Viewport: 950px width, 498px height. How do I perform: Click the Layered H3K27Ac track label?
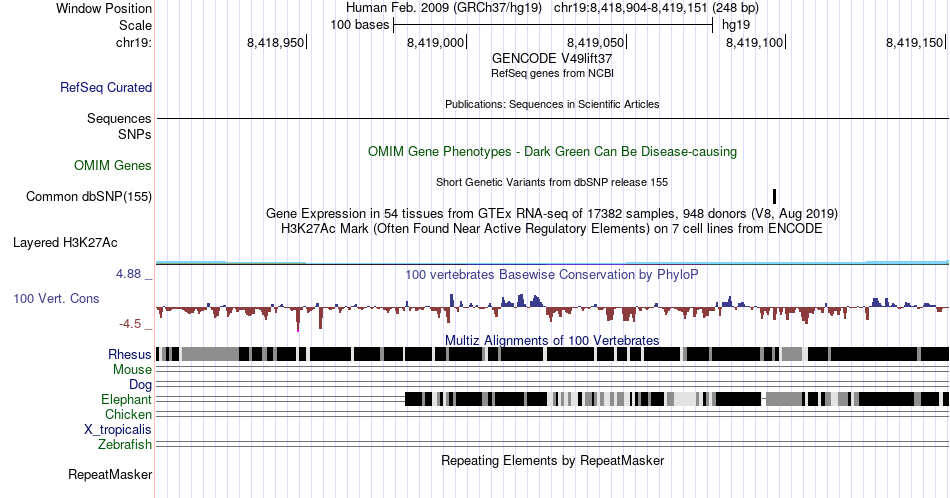point(65,243)
